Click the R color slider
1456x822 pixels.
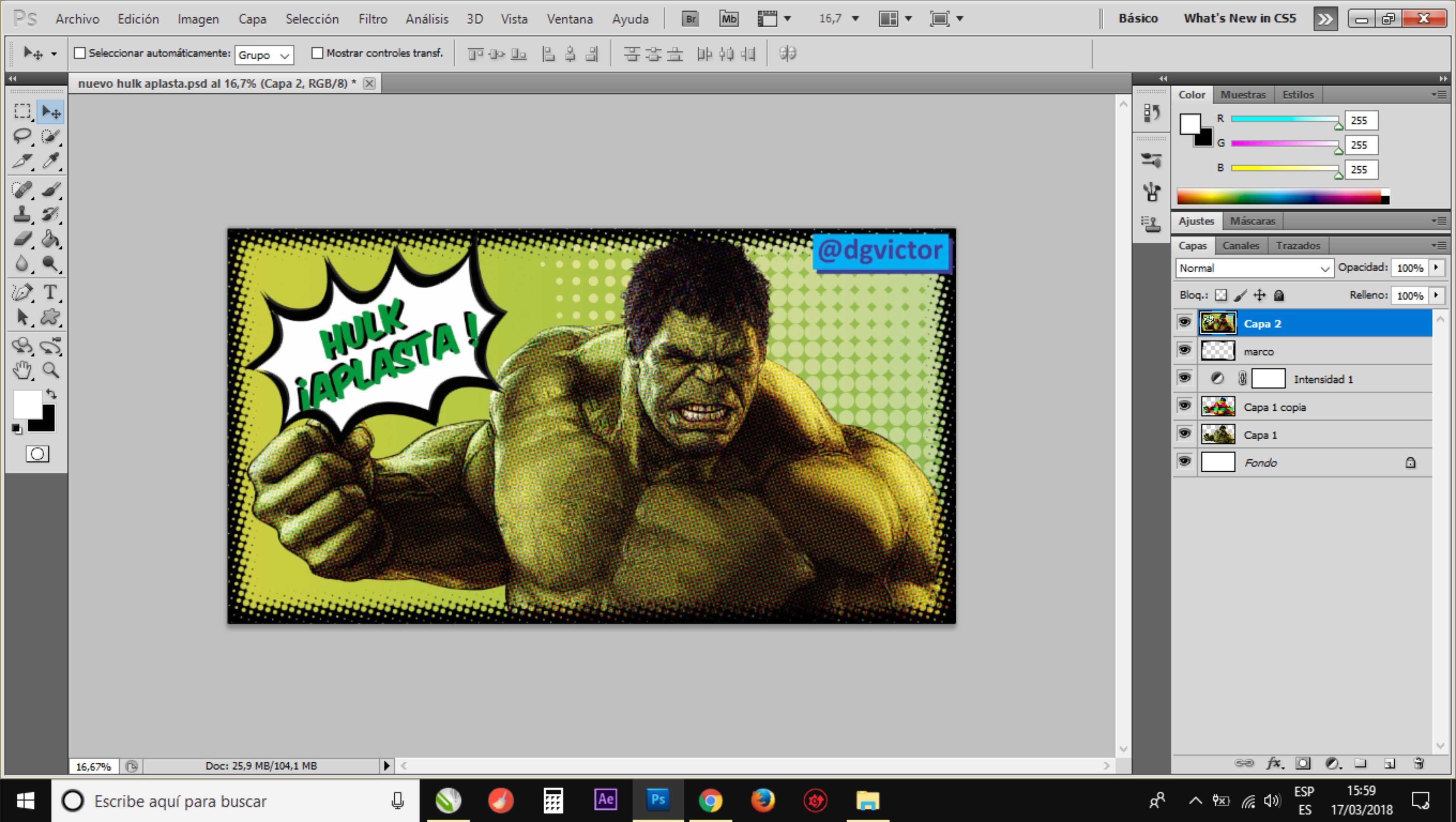click(x=1284, y=119)
